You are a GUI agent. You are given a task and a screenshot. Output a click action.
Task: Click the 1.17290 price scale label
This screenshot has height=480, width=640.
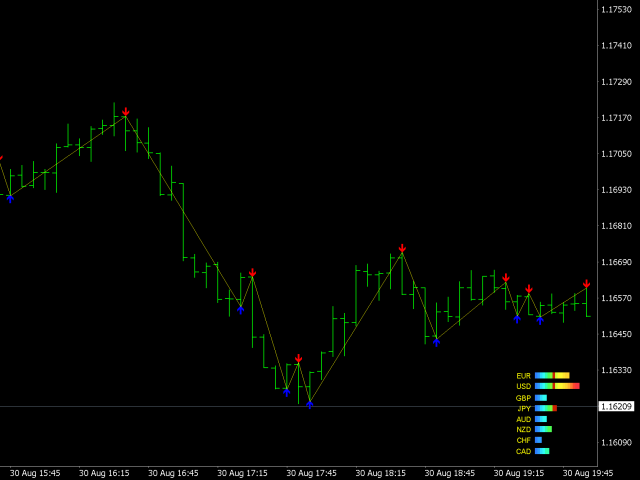(x=616, y=82)
